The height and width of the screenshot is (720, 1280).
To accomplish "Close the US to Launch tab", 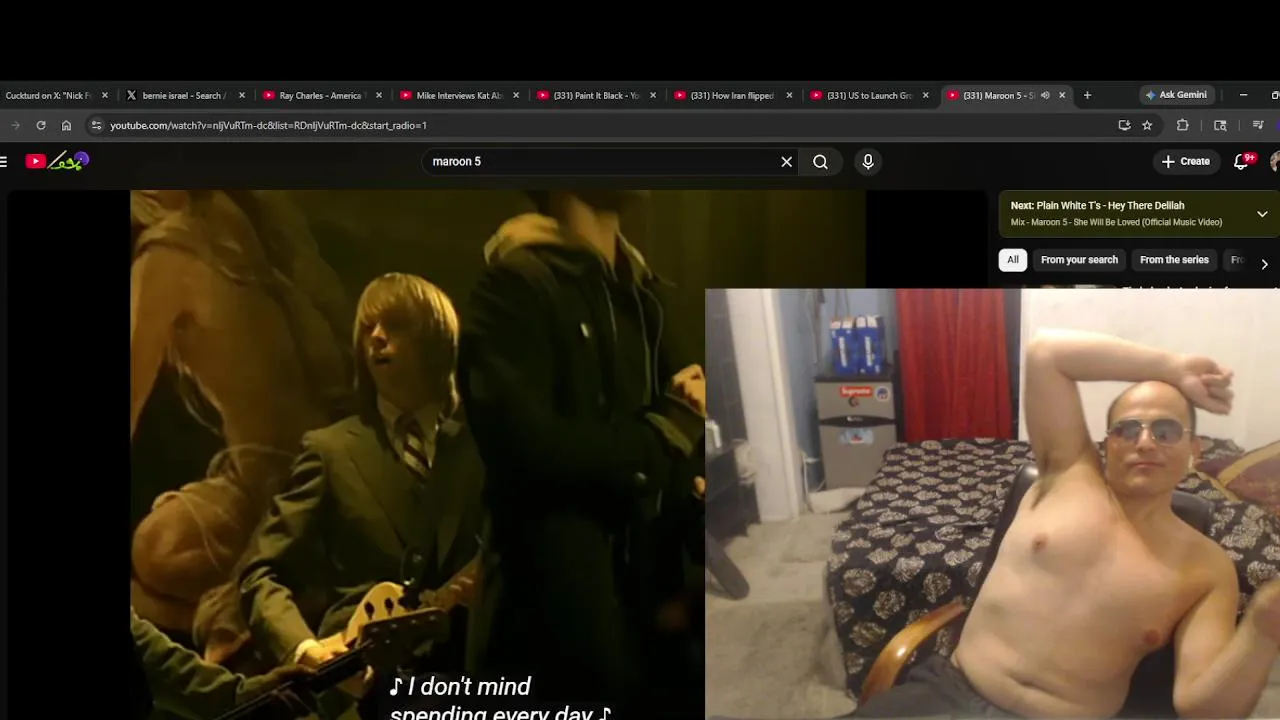I will coord(925,95).
